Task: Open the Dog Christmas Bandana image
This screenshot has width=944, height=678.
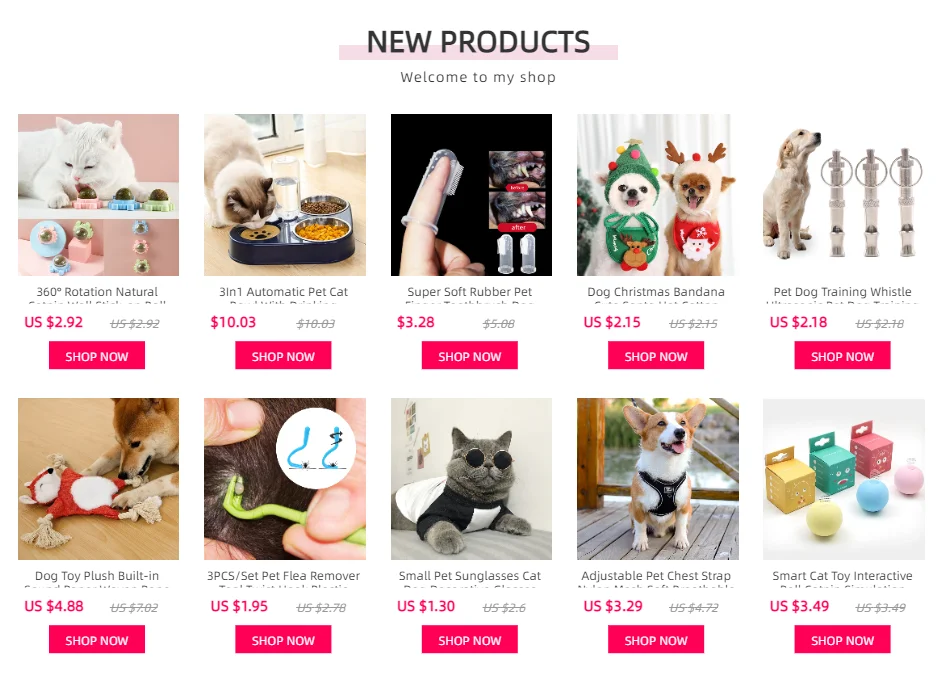Action: click(x=657, y=194)
